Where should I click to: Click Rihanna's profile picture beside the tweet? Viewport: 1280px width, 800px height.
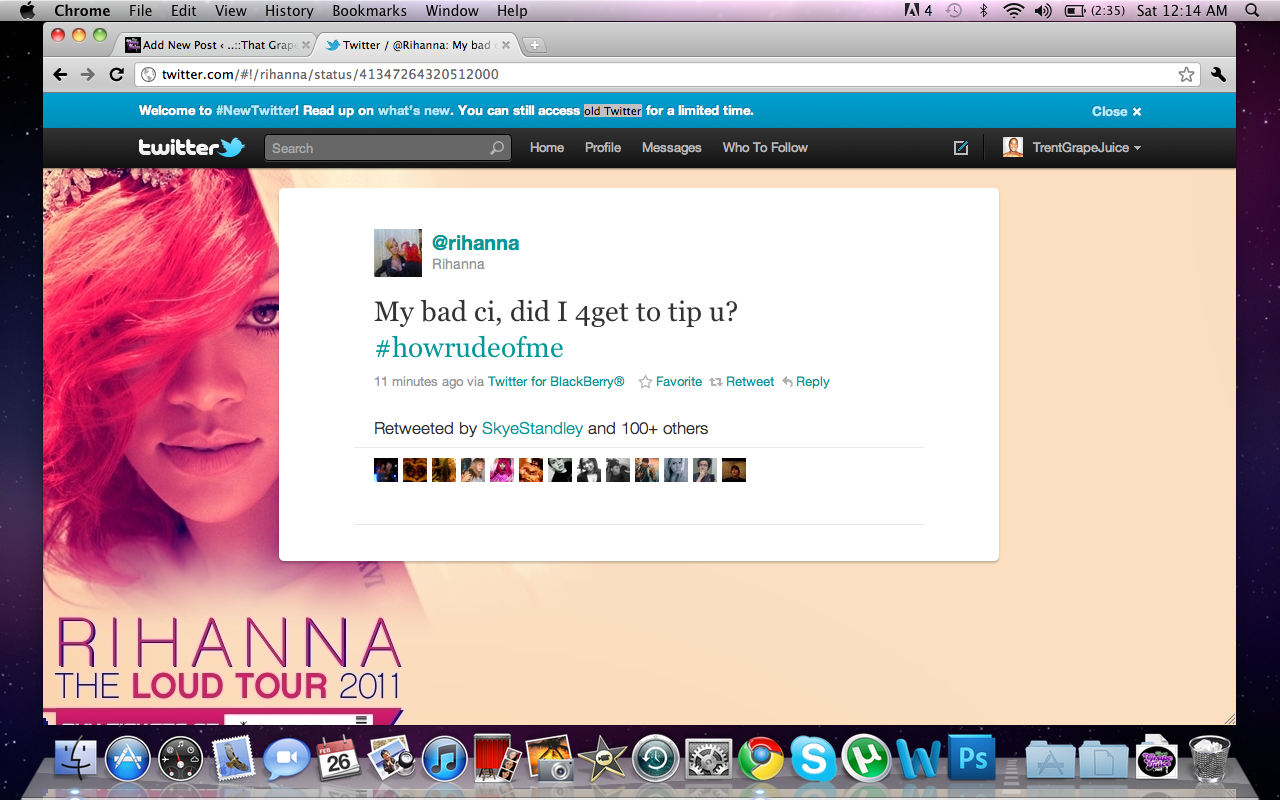pyautogui.click(x=398, y=253)
